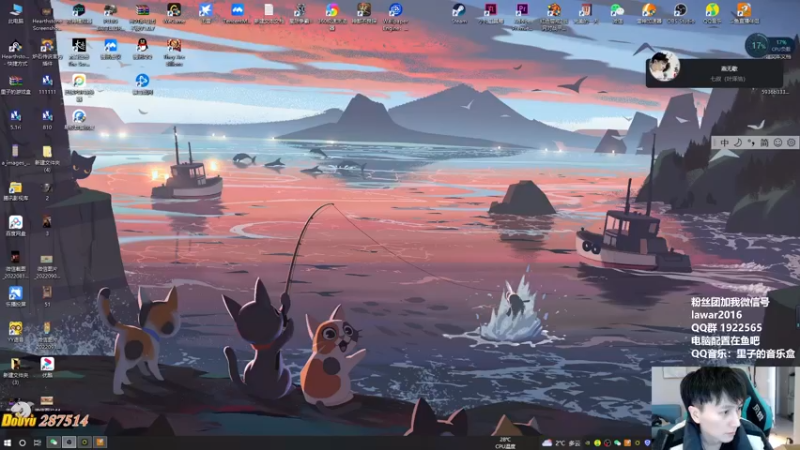
Task: Launch the 乐播投屏 shortcut
Action: pos(15,296)
